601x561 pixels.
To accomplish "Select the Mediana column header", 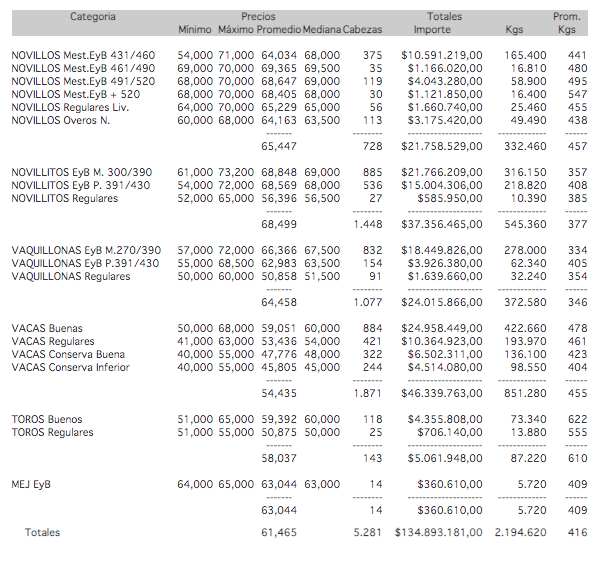I will [x=321, y=30].
